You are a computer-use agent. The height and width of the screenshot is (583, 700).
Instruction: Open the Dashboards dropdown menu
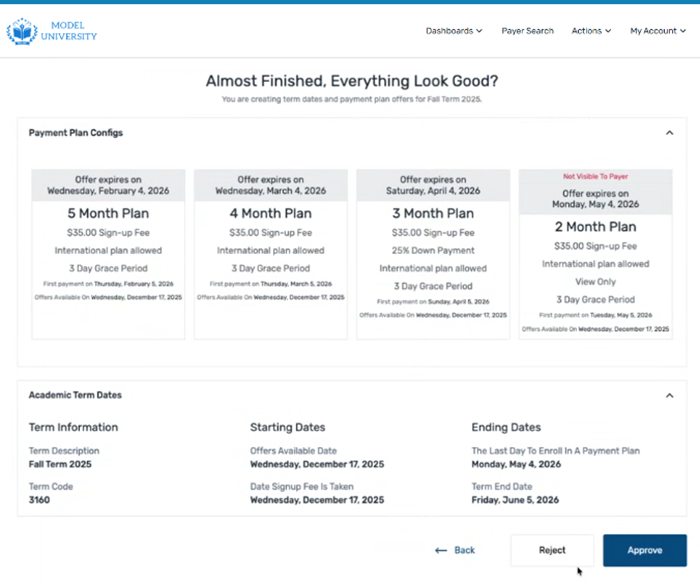point(453,31)
